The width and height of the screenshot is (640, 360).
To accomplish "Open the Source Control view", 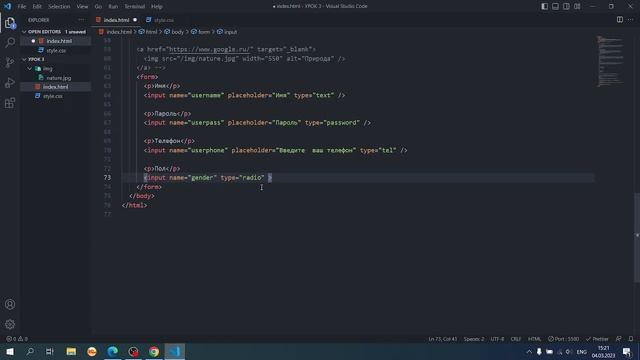I will click(10, 62).
